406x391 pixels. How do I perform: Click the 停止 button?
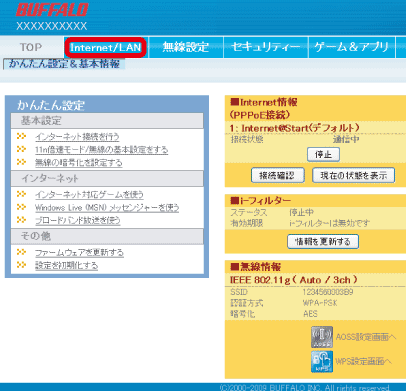click(323, 155)
